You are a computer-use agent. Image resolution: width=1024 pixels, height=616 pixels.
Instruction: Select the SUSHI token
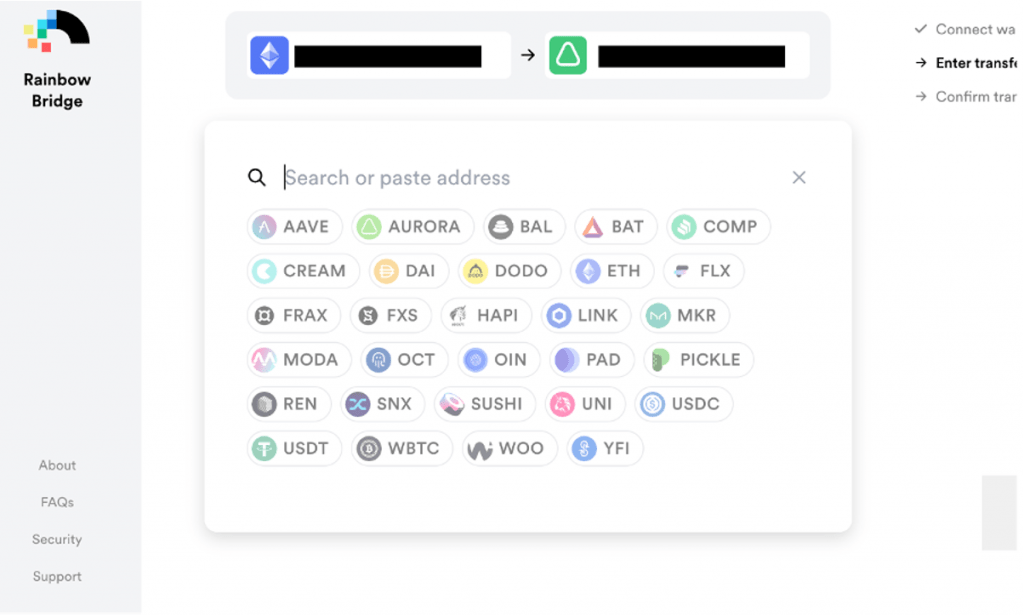pyautogui.click(x=485, y=404)
